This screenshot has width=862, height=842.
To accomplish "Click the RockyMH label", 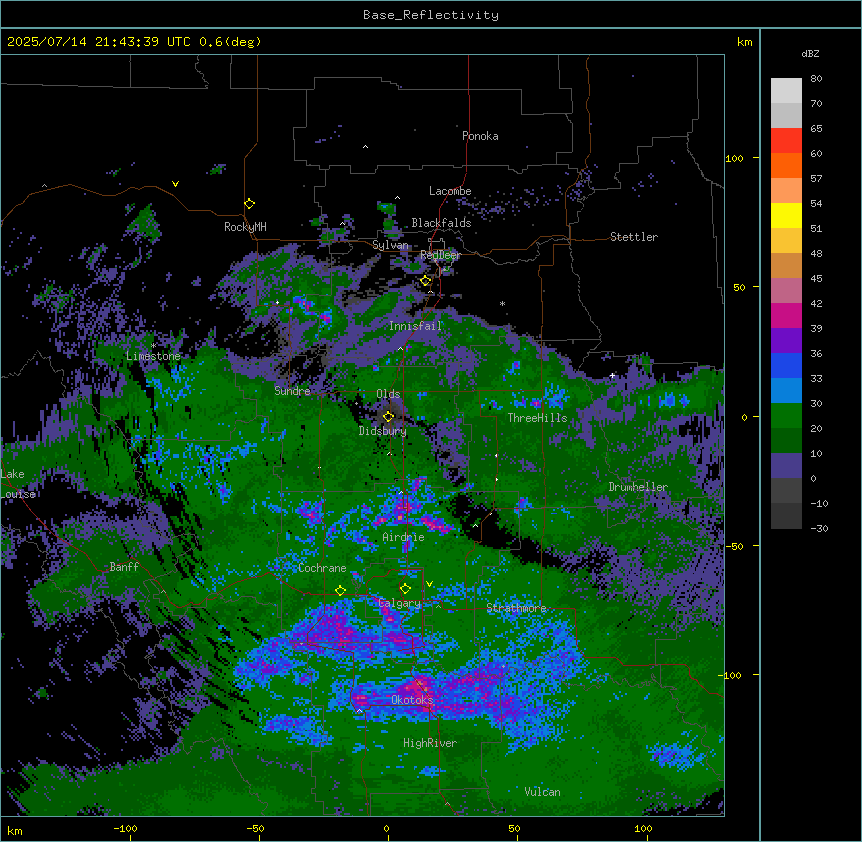I will 245,227.
